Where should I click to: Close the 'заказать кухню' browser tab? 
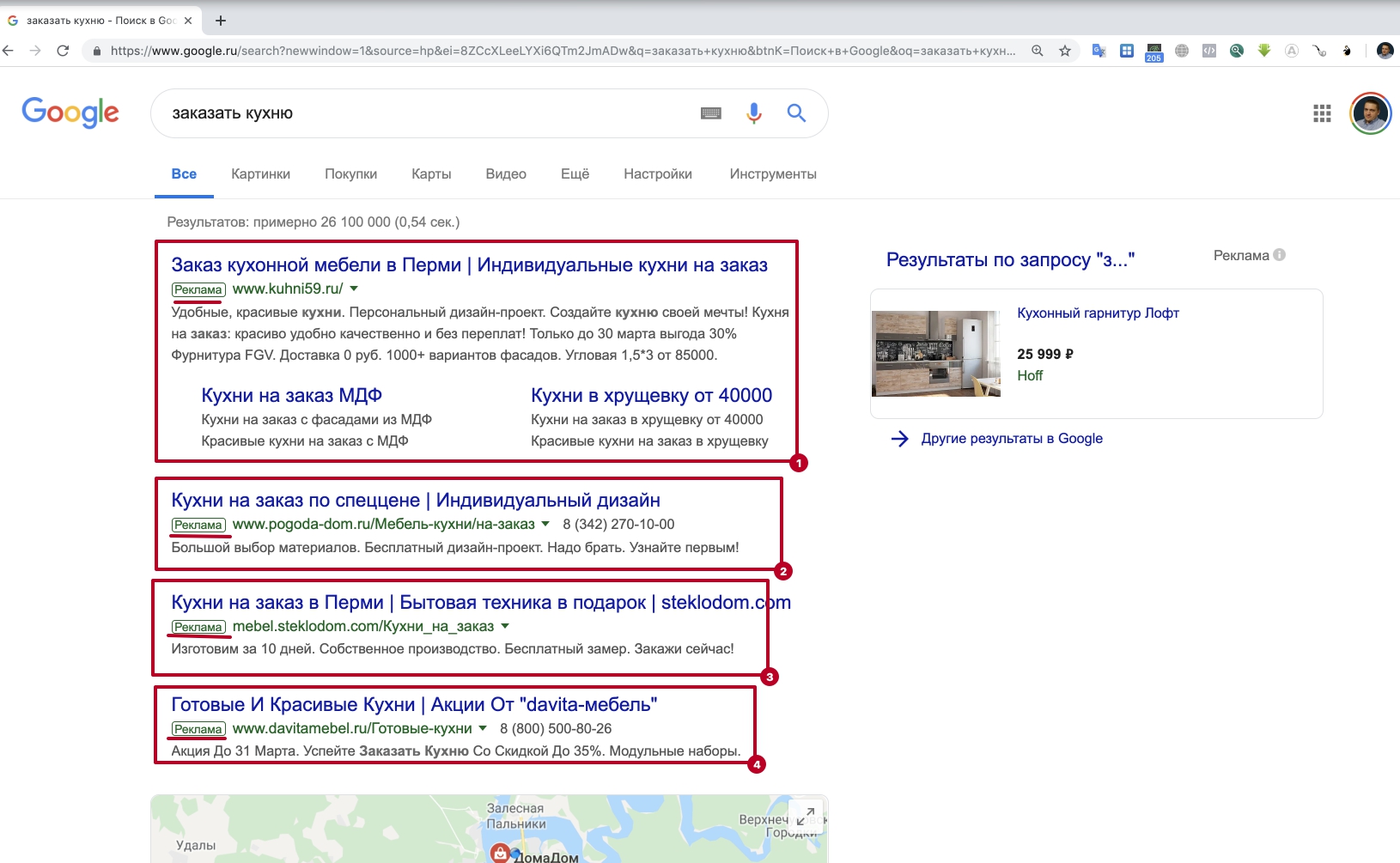(x=188, y=21)
